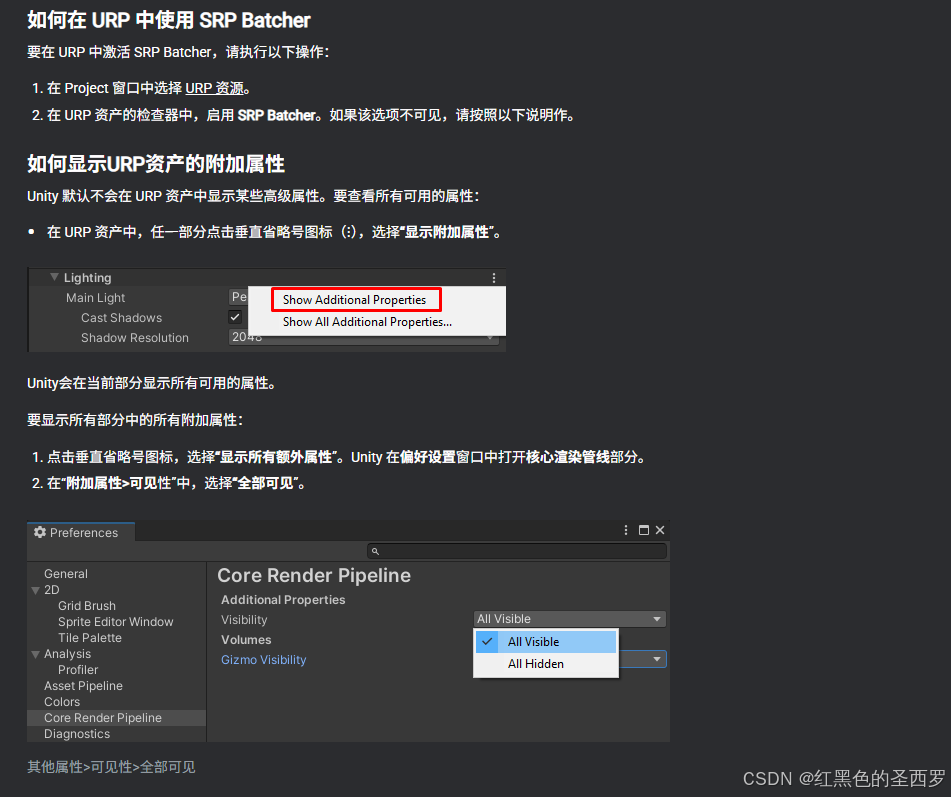Pick All Visible in dropdown list
Image resolution: width=951 pixels, height=797 pixels.
tap(546, 642)
